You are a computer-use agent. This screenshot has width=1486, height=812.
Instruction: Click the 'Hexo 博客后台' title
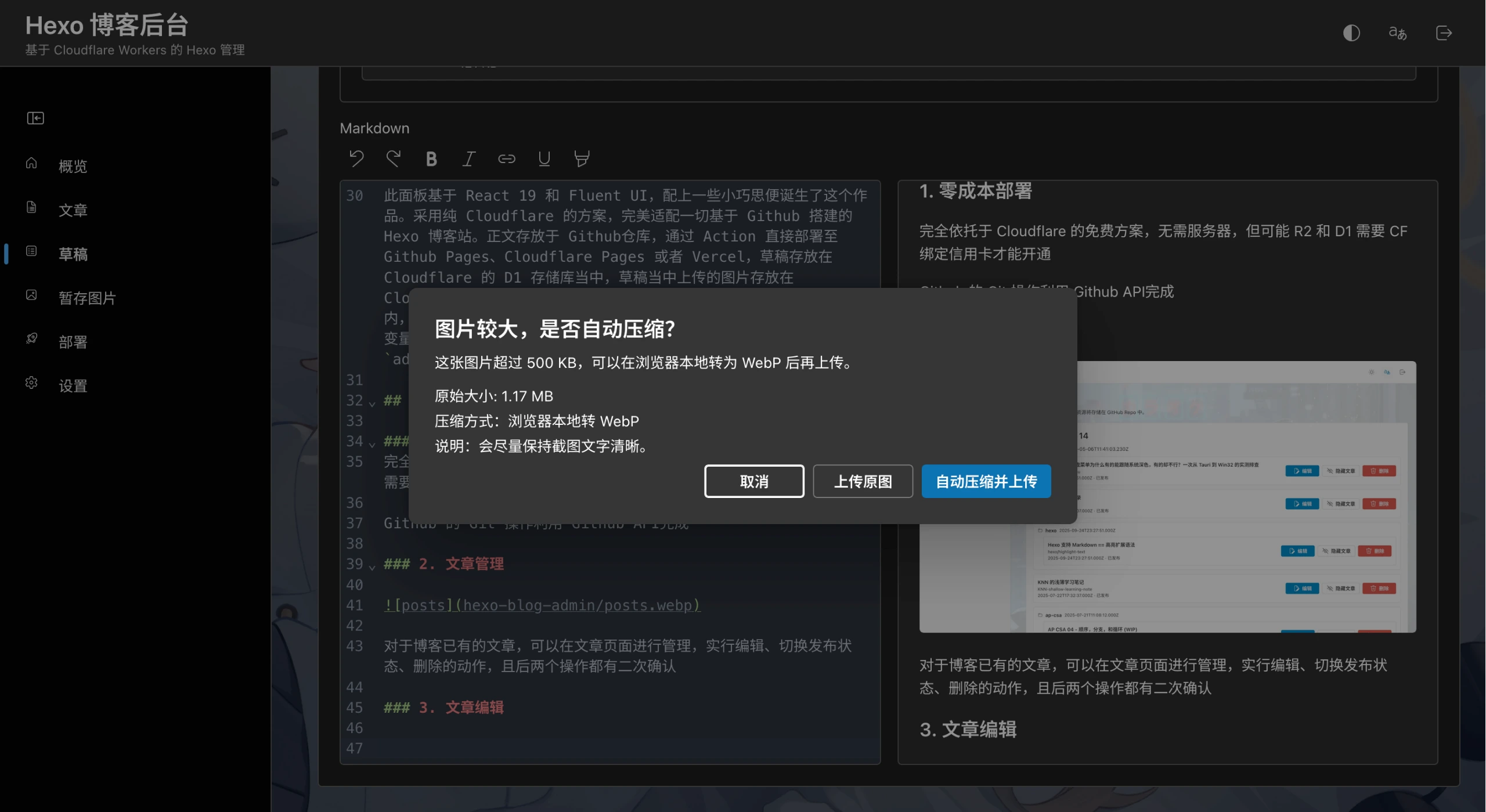pyautogui.click(x=107, y=26)
